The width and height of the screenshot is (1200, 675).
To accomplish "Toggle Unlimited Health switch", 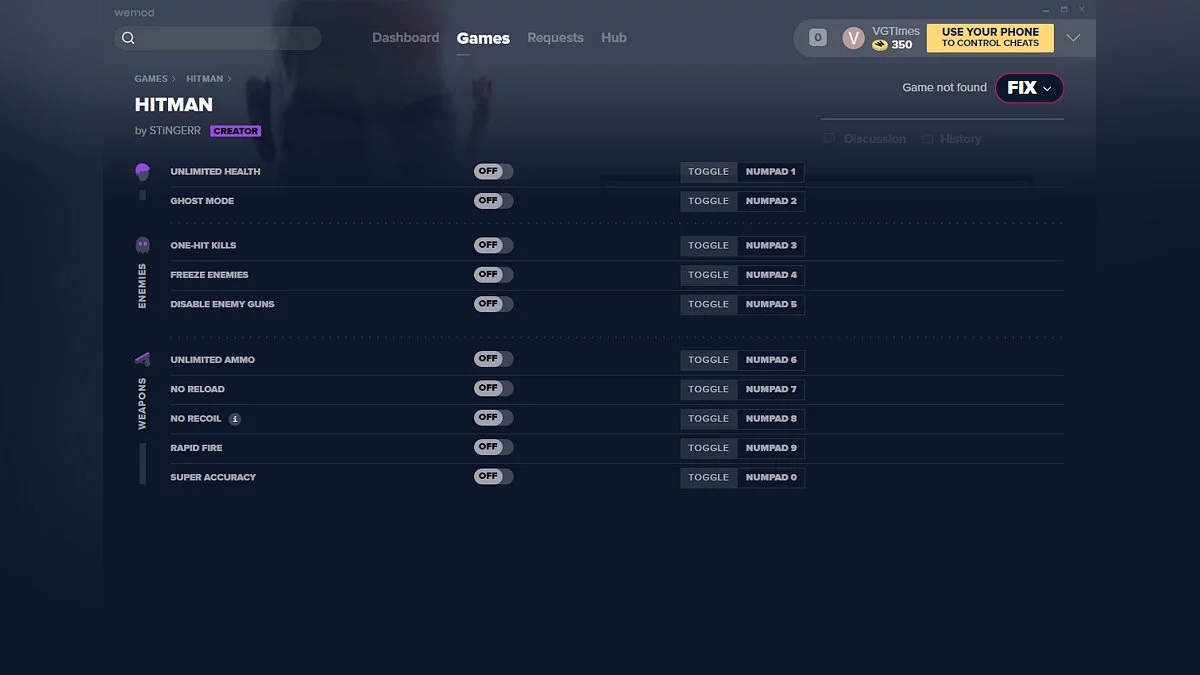I will pyautogui.click(x=494, y=172).
